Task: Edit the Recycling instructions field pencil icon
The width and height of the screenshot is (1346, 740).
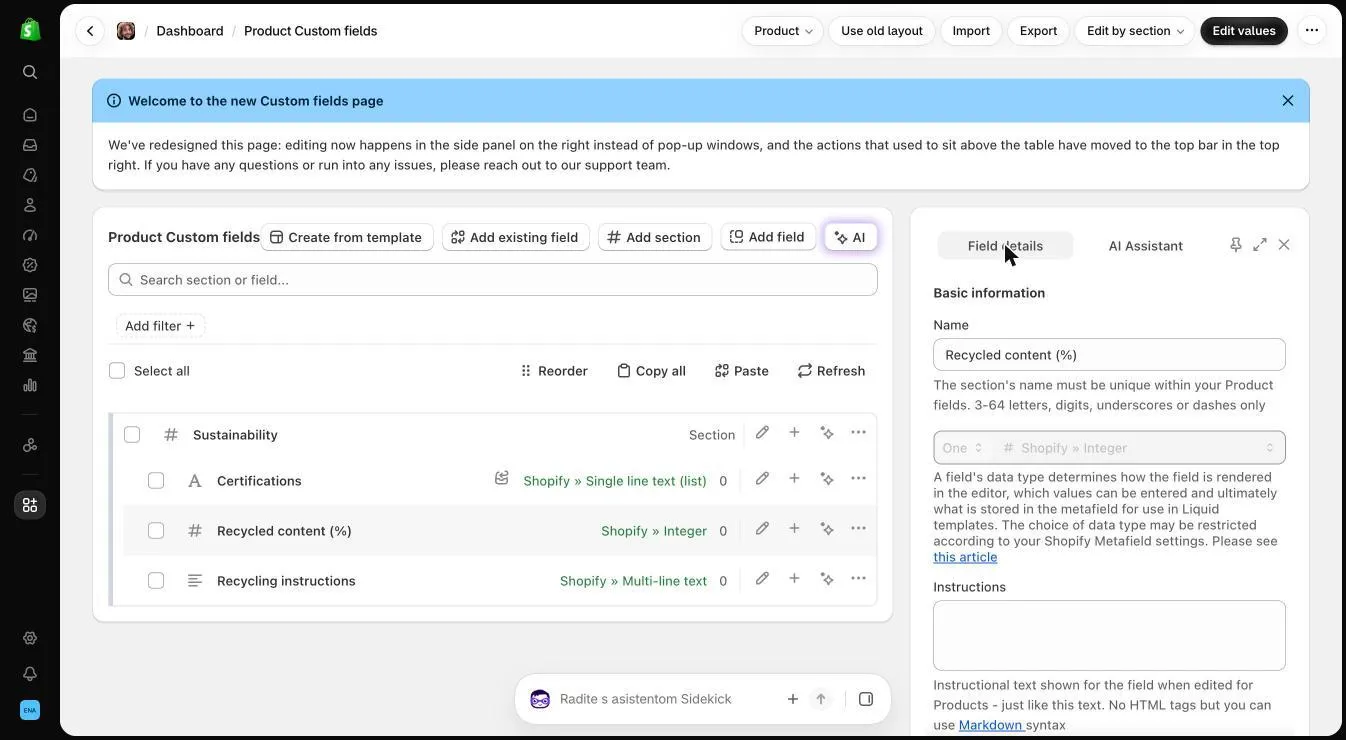Action: [762, 579]
